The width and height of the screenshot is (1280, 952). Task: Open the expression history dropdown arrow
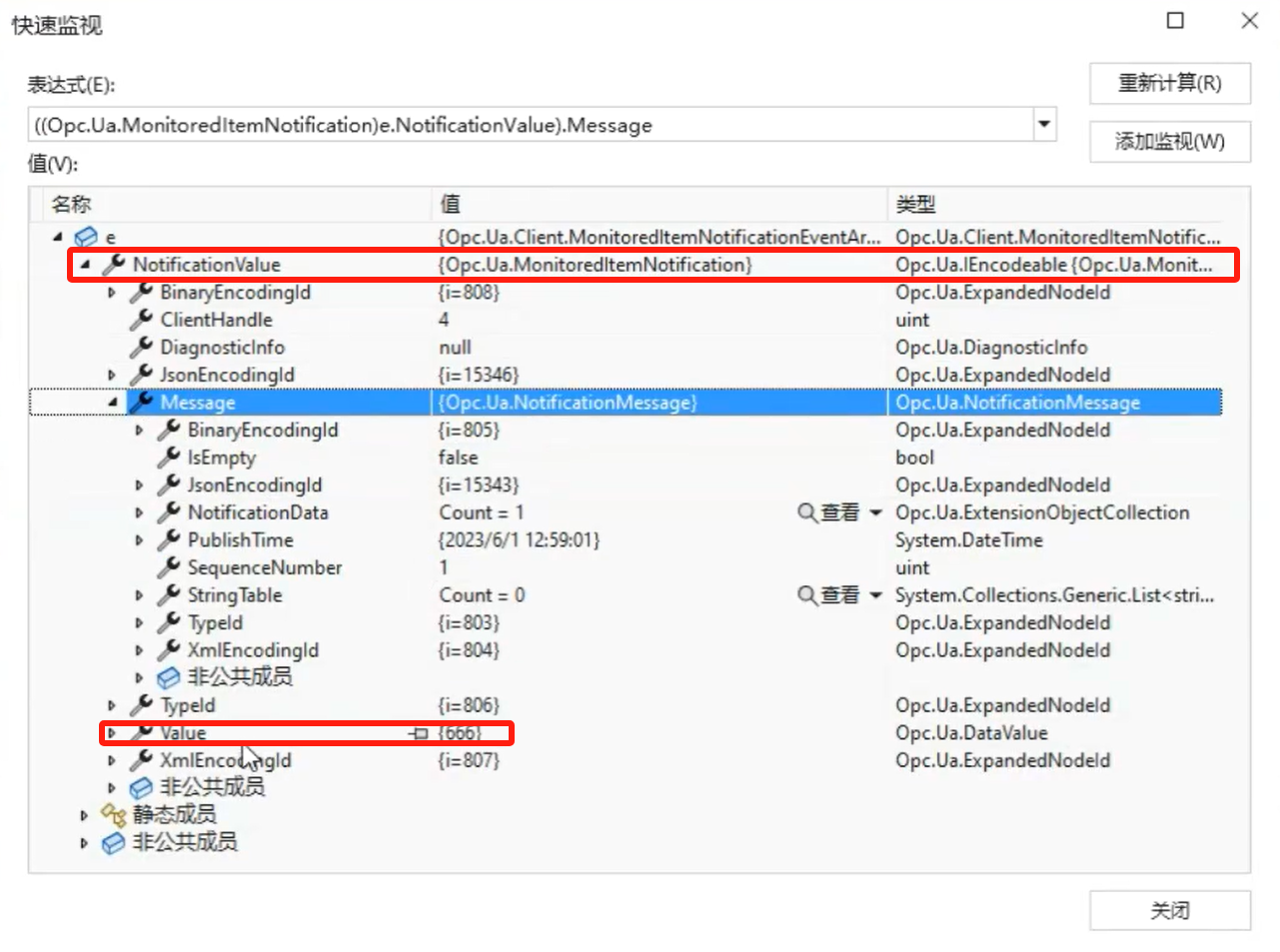[1044, 125]
